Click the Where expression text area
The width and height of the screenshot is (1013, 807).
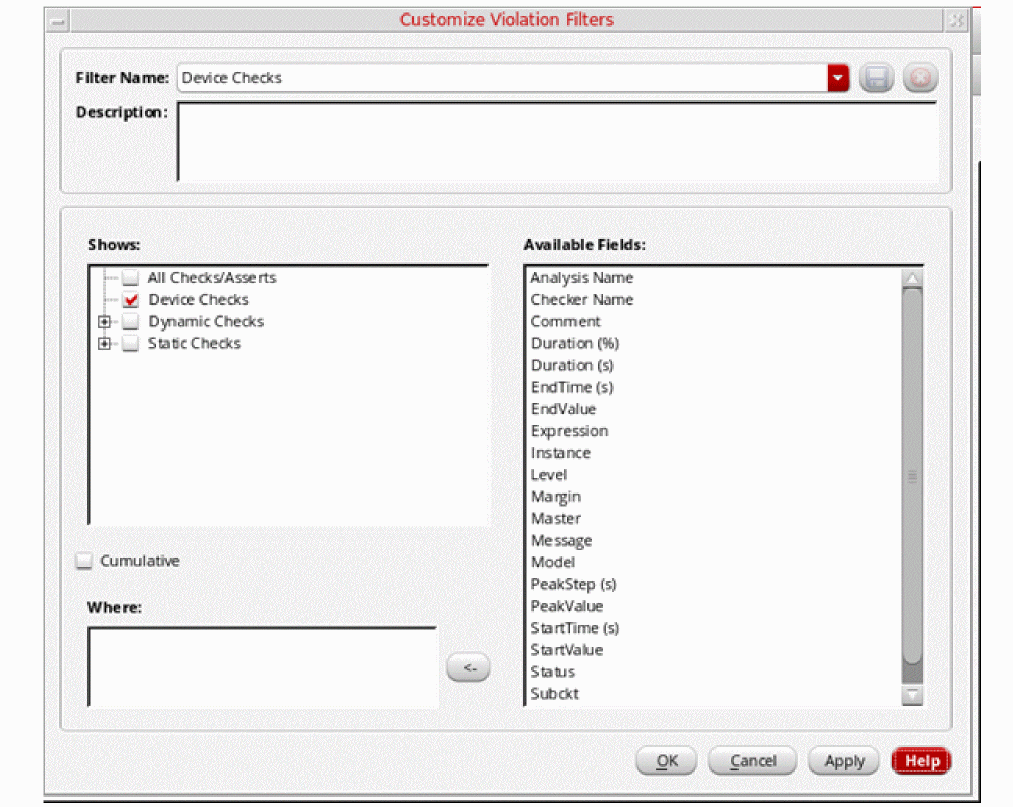262,667
